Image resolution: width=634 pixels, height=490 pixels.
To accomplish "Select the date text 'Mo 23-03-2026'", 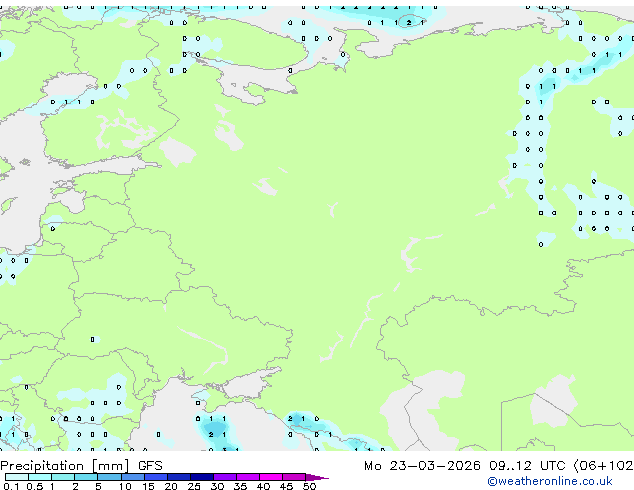I will tap(422, 466).
